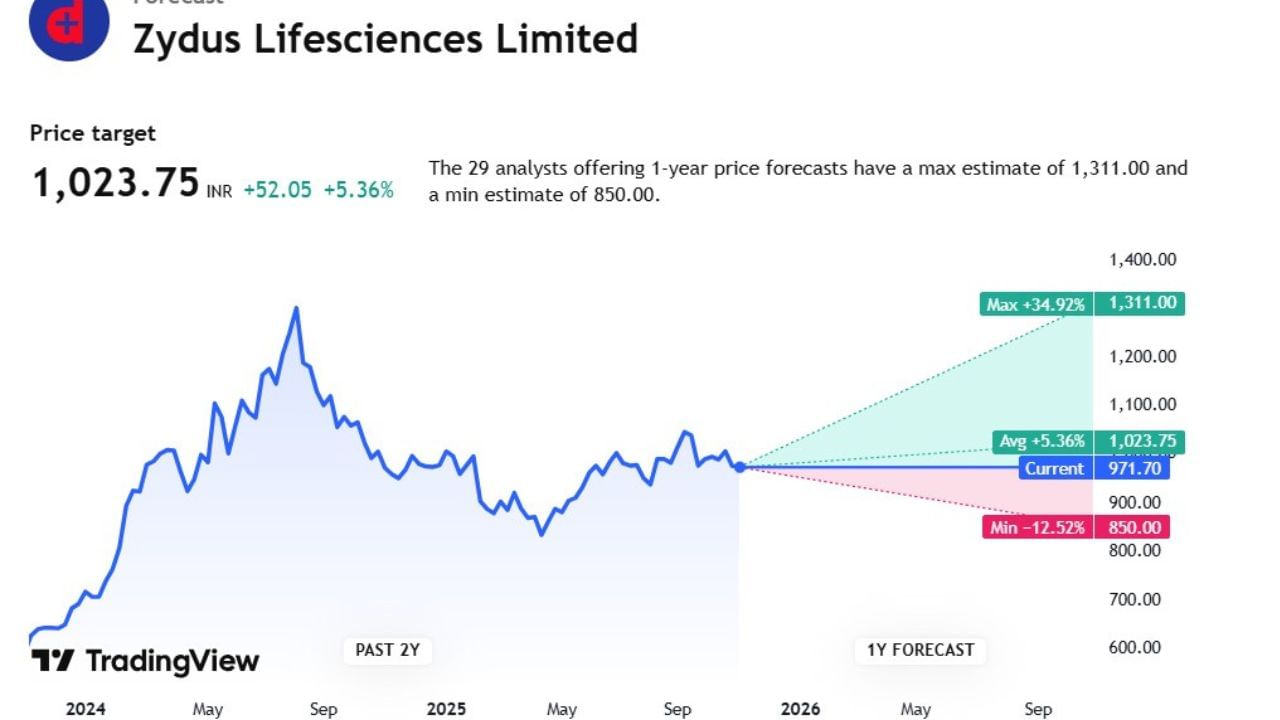Click the PAST 2Y chart label
This screenshot has height=720, width=1280.
tap(387, 650)
